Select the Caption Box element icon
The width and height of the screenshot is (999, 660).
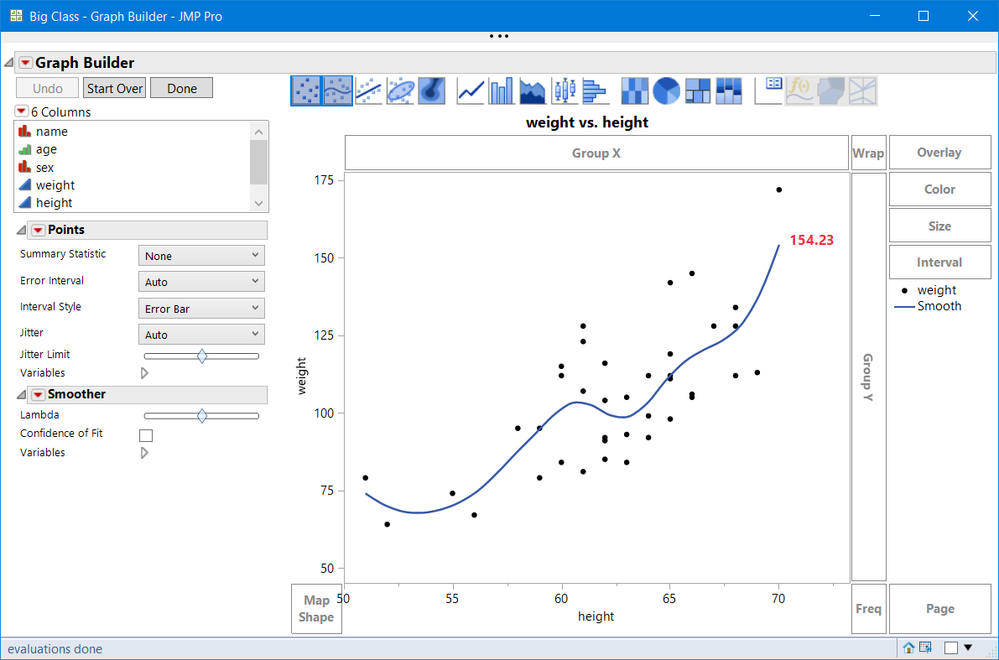(768, 90)
